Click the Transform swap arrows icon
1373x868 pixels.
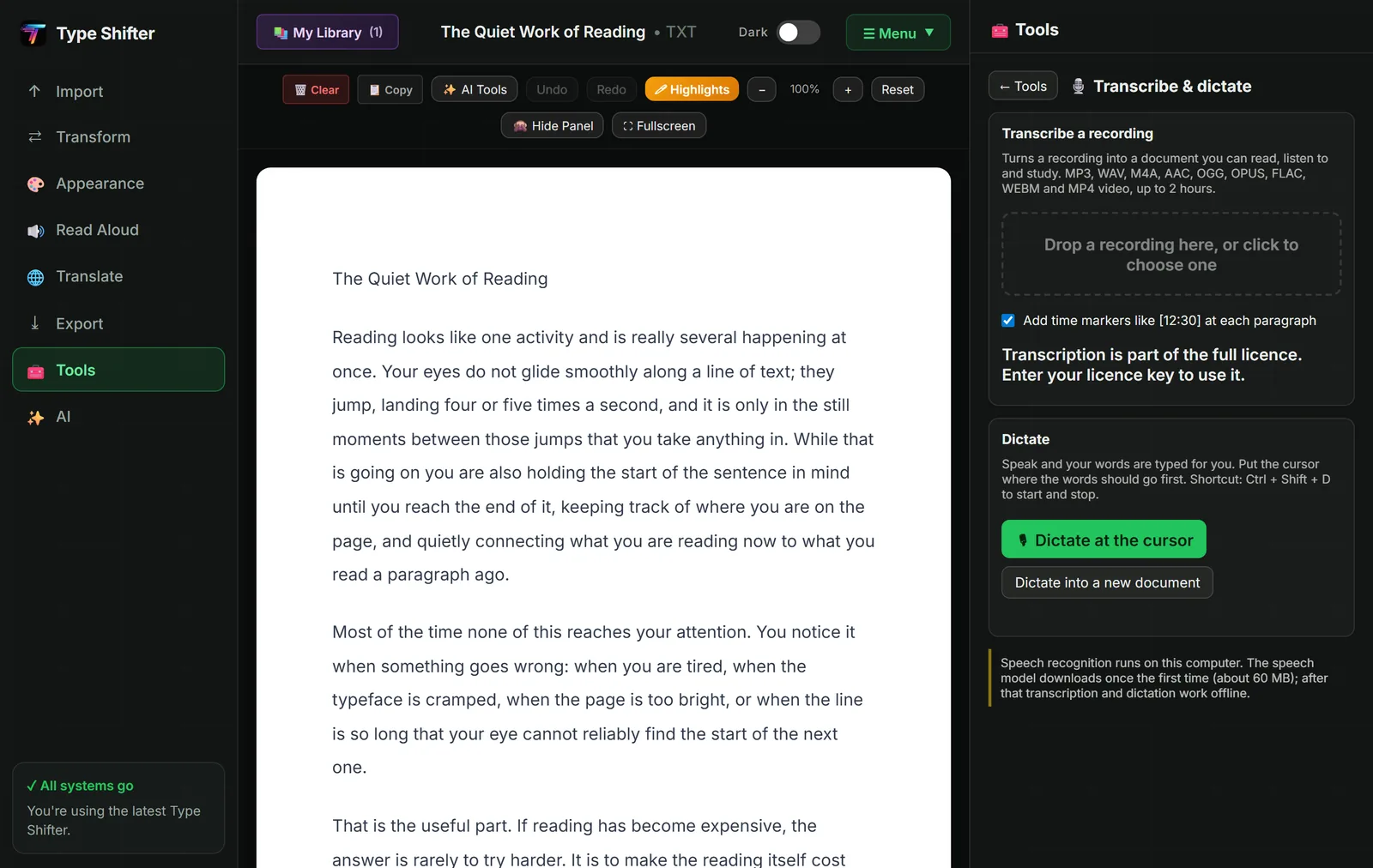click(x=35, y=137)
